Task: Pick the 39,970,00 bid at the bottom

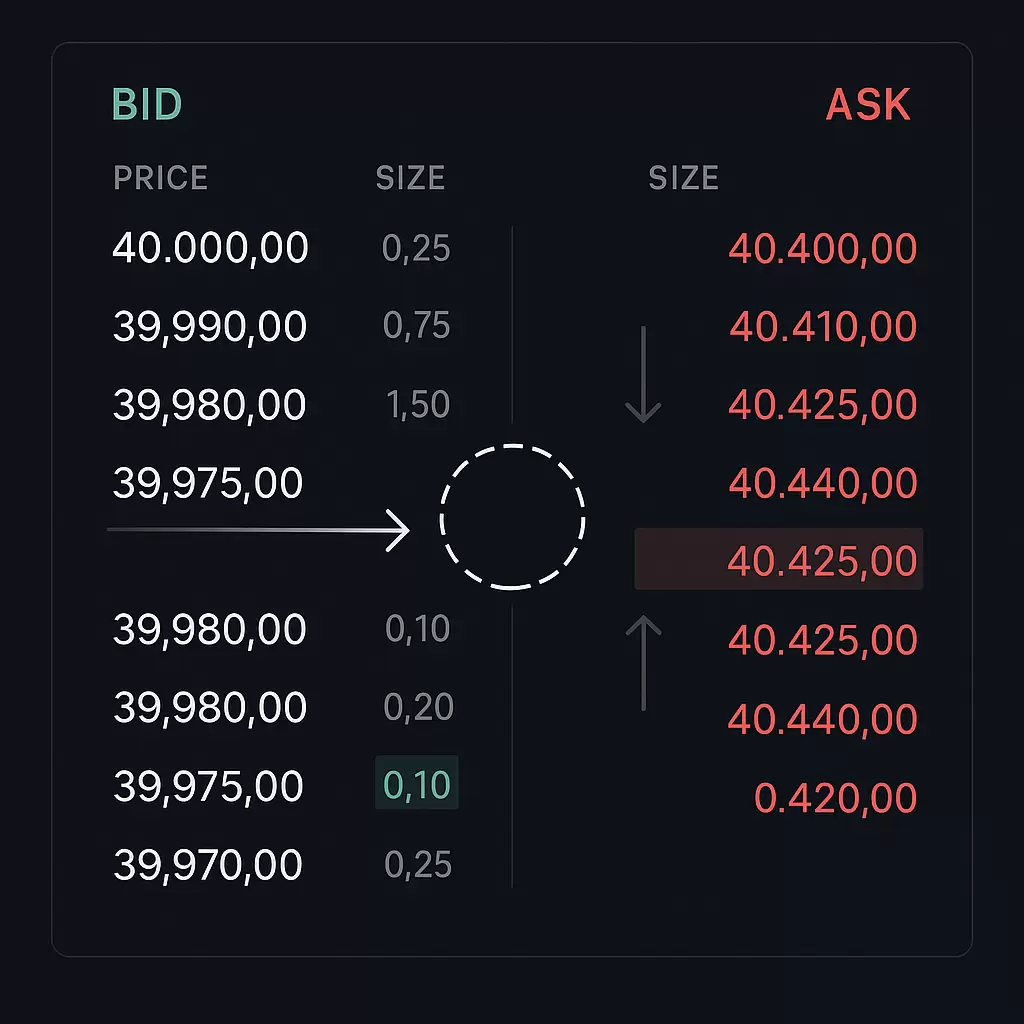Action: click(208, 865)
